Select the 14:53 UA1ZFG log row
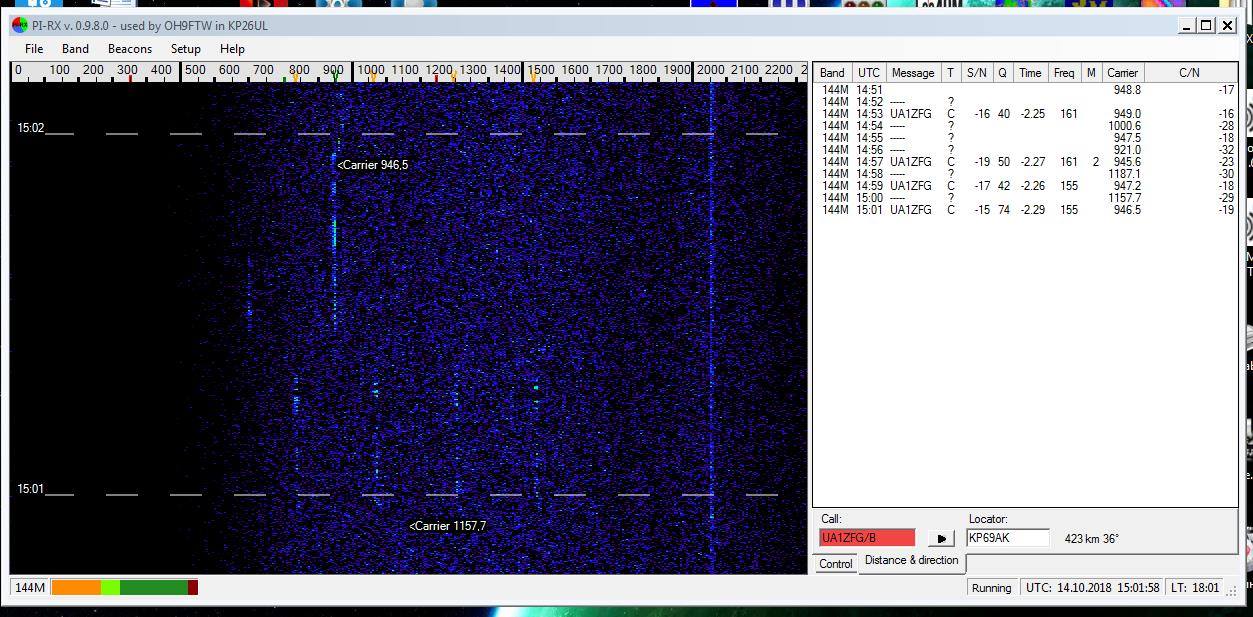Viewport: 1253px width, 617px height. coord(1027,114)
